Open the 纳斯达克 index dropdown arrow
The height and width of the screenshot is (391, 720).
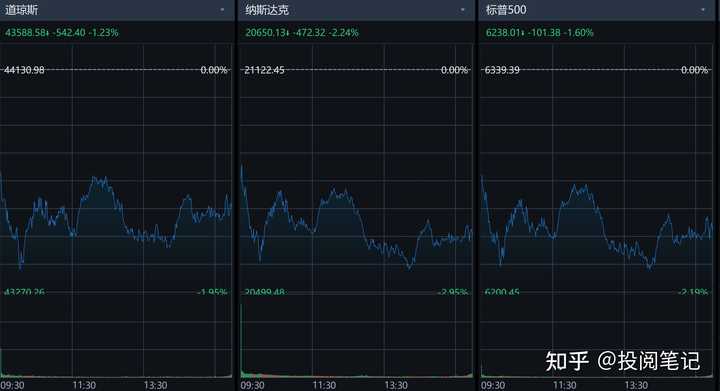(462, 10)
